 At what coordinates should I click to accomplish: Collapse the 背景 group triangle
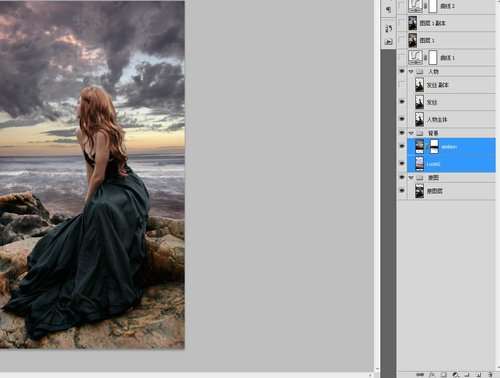point(411,133)
